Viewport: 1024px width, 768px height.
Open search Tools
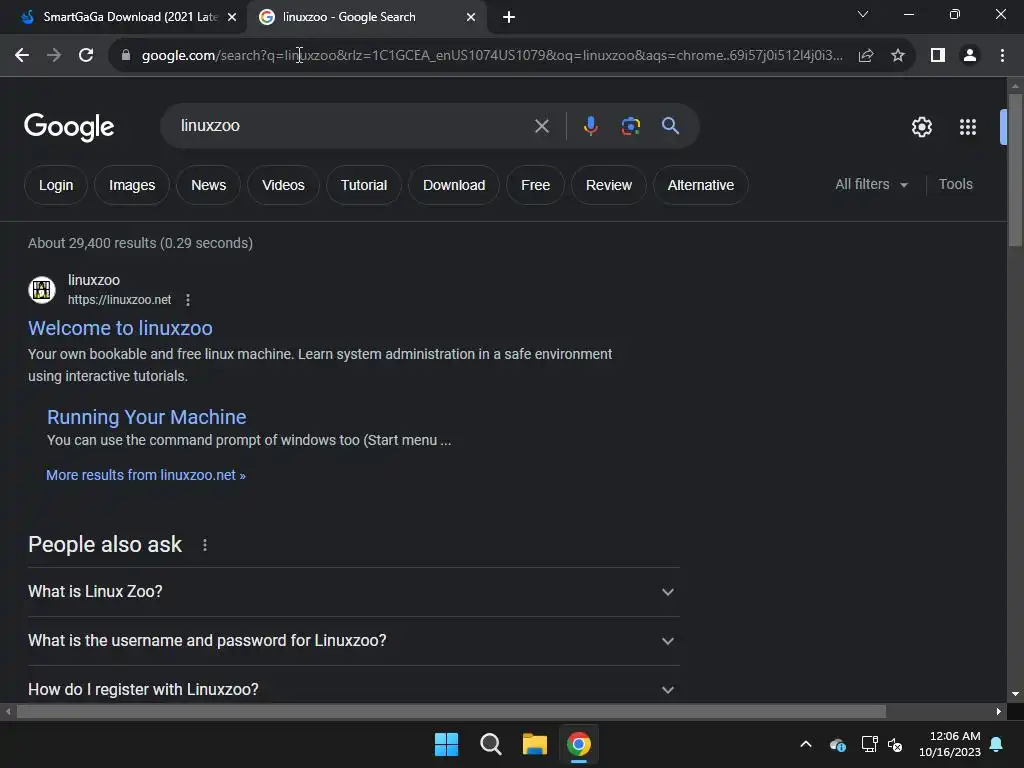click(x=955, y=184)
